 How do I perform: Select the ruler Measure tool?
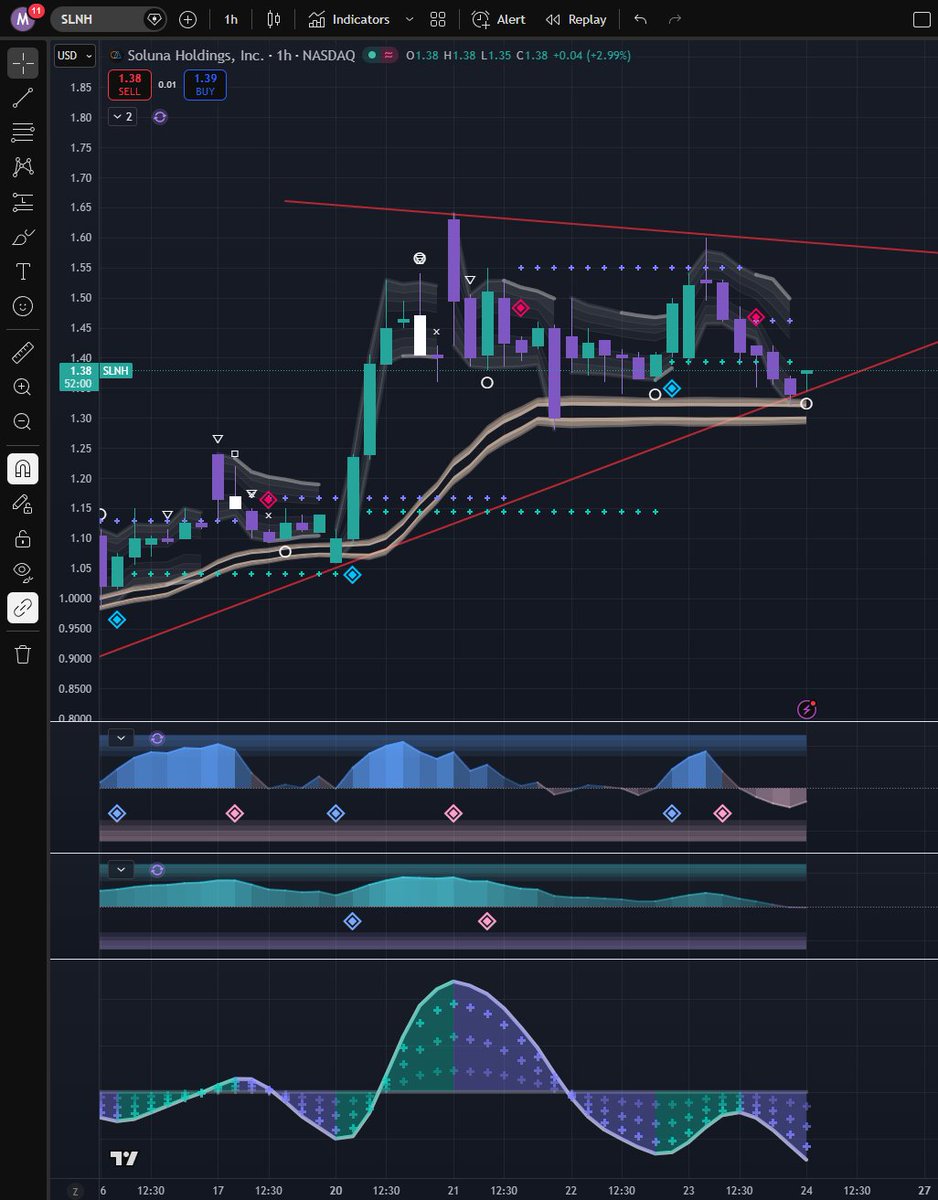point(23,352)
